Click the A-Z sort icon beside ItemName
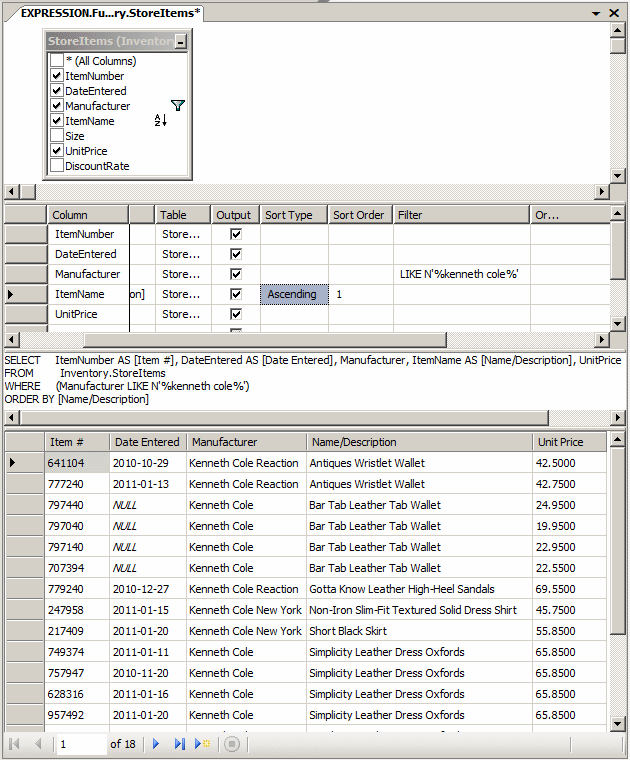This screenshot has width=630, height=760. (160, 120)
